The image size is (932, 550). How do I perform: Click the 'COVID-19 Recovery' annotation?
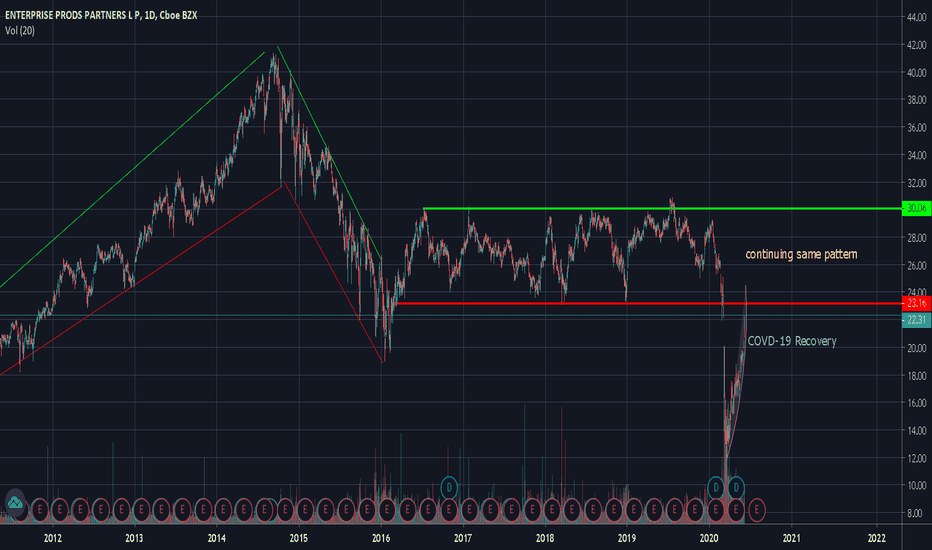[792, 341]
